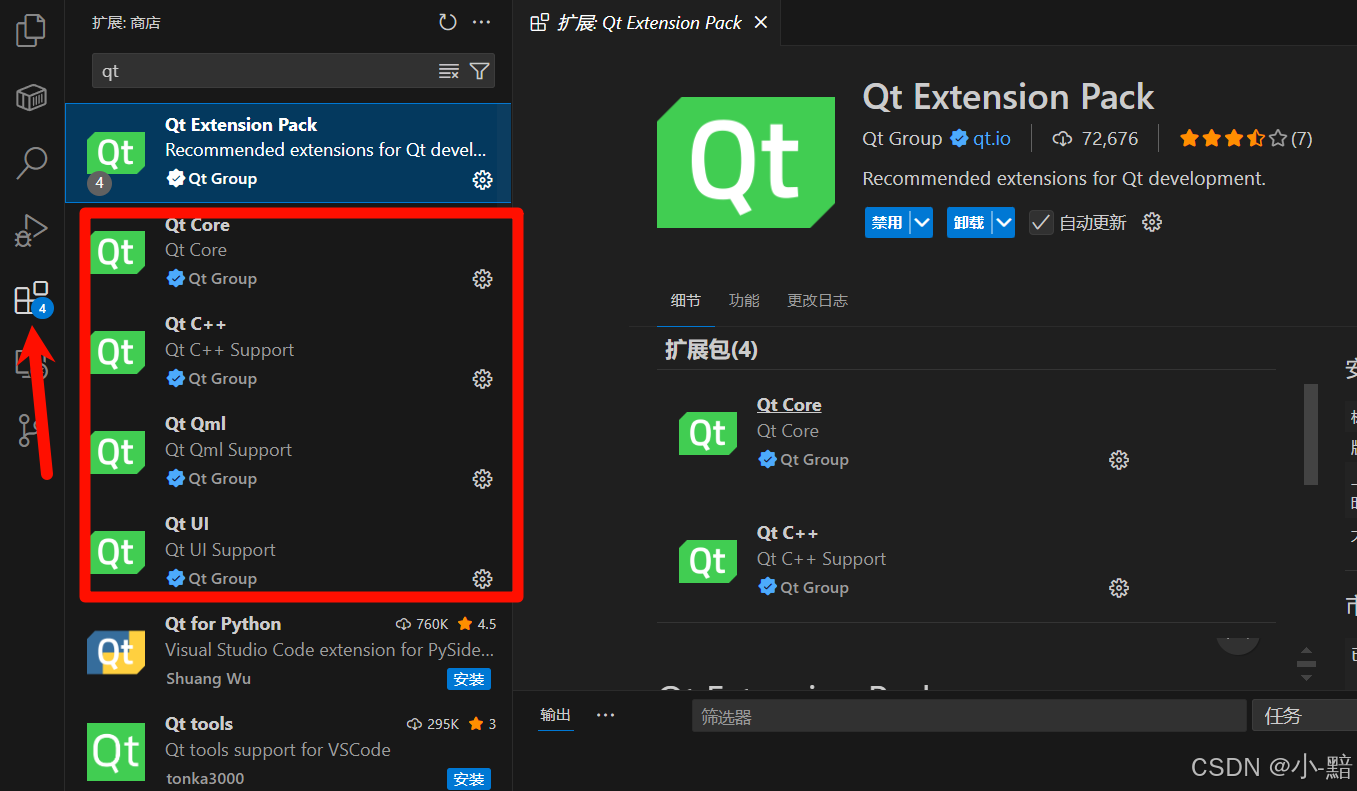Click the star rating with 7 reviews
Image resolution: width=1357 pixels, height=791 pixels.
[1246, 139]
